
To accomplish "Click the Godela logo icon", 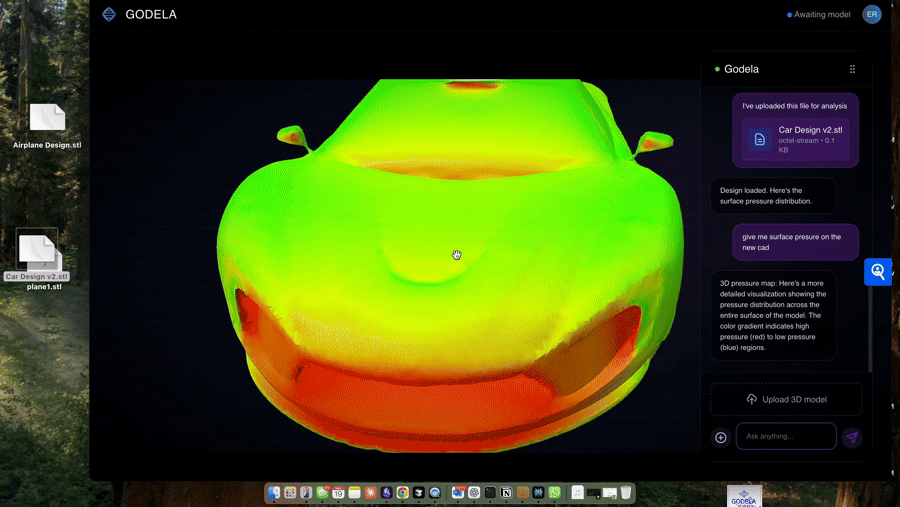I will click(x=109, y=14).
